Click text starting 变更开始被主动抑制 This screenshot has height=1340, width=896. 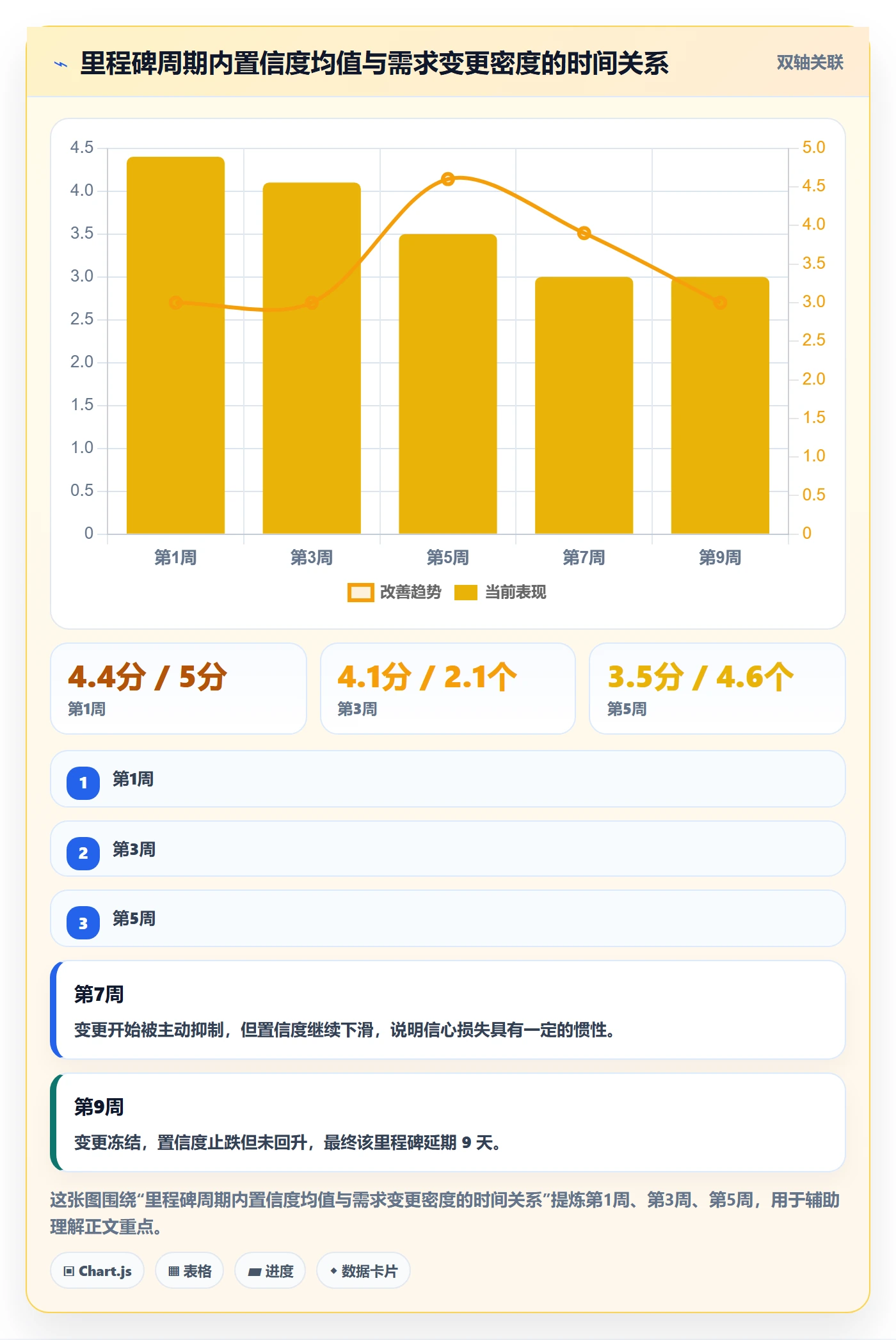click(344, 1030)
